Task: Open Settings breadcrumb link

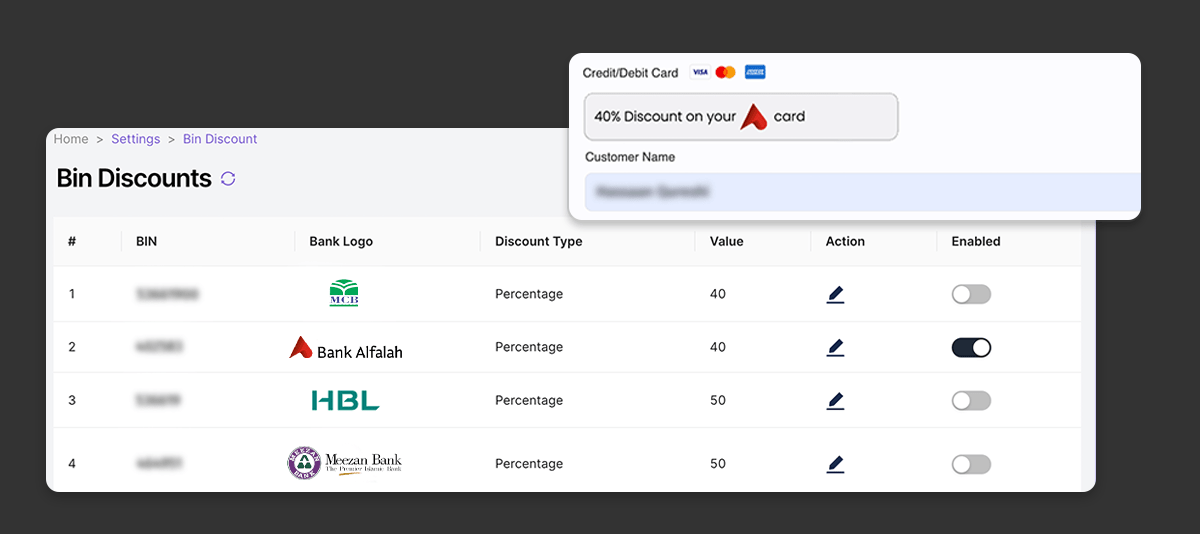Action: [x=135, y=139]
